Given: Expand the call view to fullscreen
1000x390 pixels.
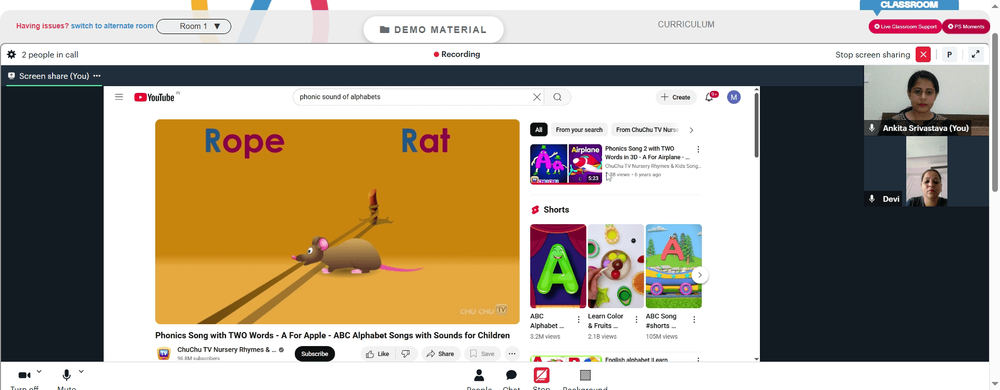Looking at the screenshot, I should point(976,54).
